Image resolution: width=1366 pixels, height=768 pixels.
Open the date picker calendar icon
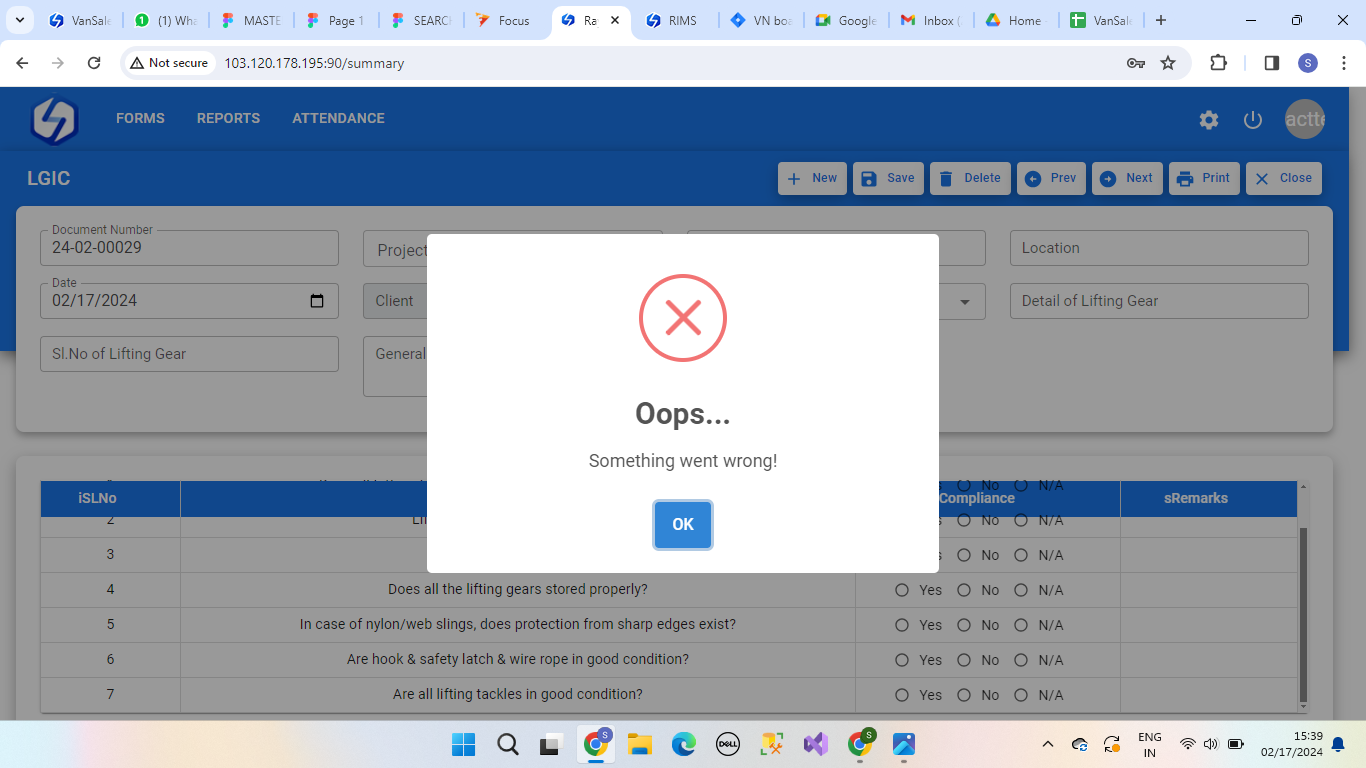(317, 301)
